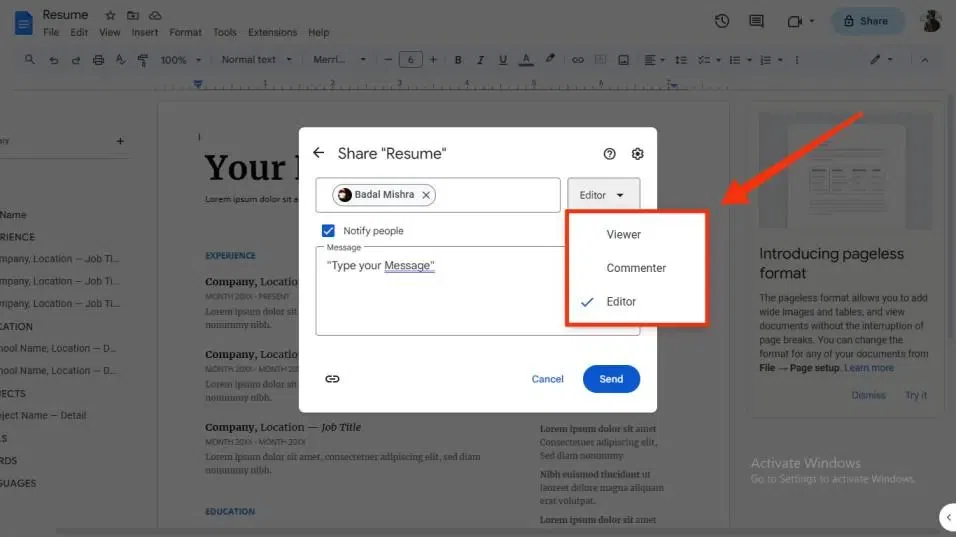Open the highlight color tool

pos(550,59)
